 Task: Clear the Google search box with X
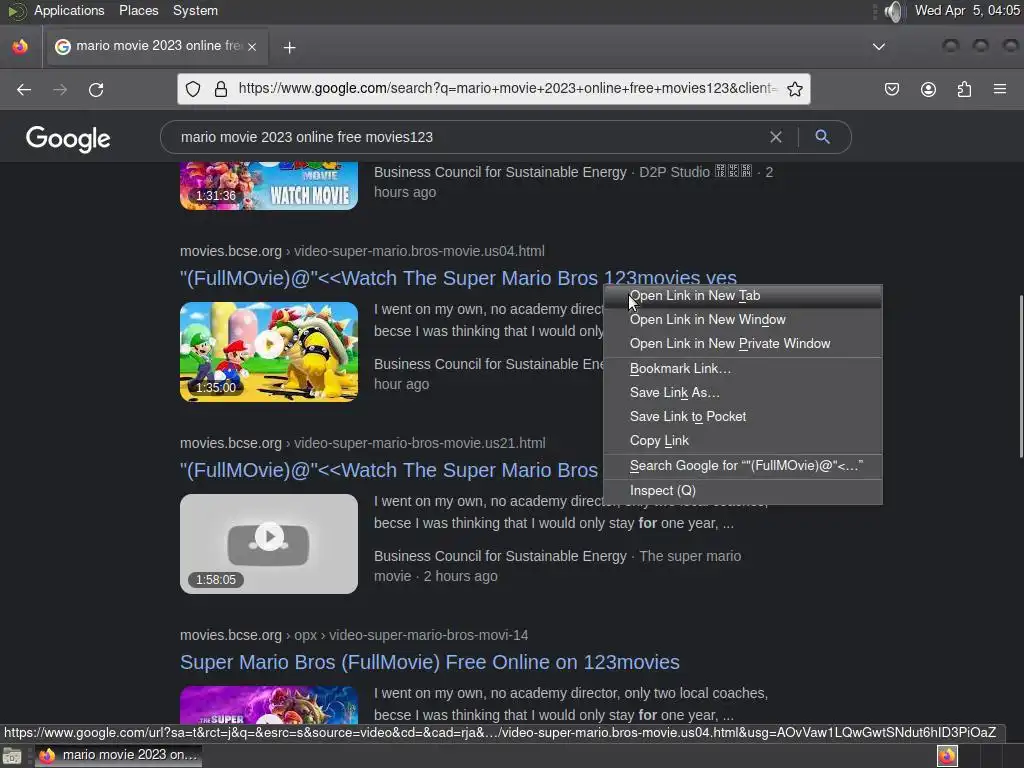776,136
